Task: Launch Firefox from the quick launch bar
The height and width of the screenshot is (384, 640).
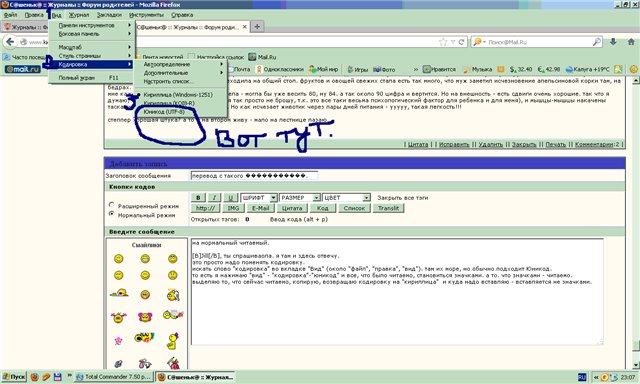Action: pos(35,377)
